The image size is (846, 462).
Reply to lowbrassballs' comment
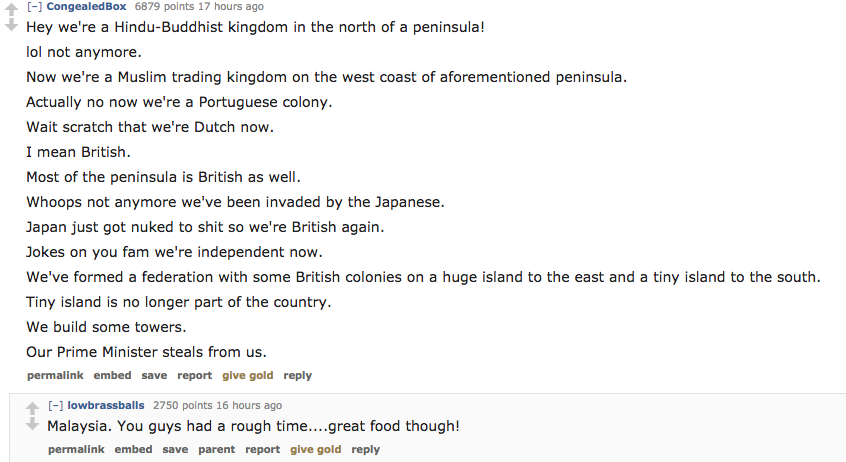point(366,450)
